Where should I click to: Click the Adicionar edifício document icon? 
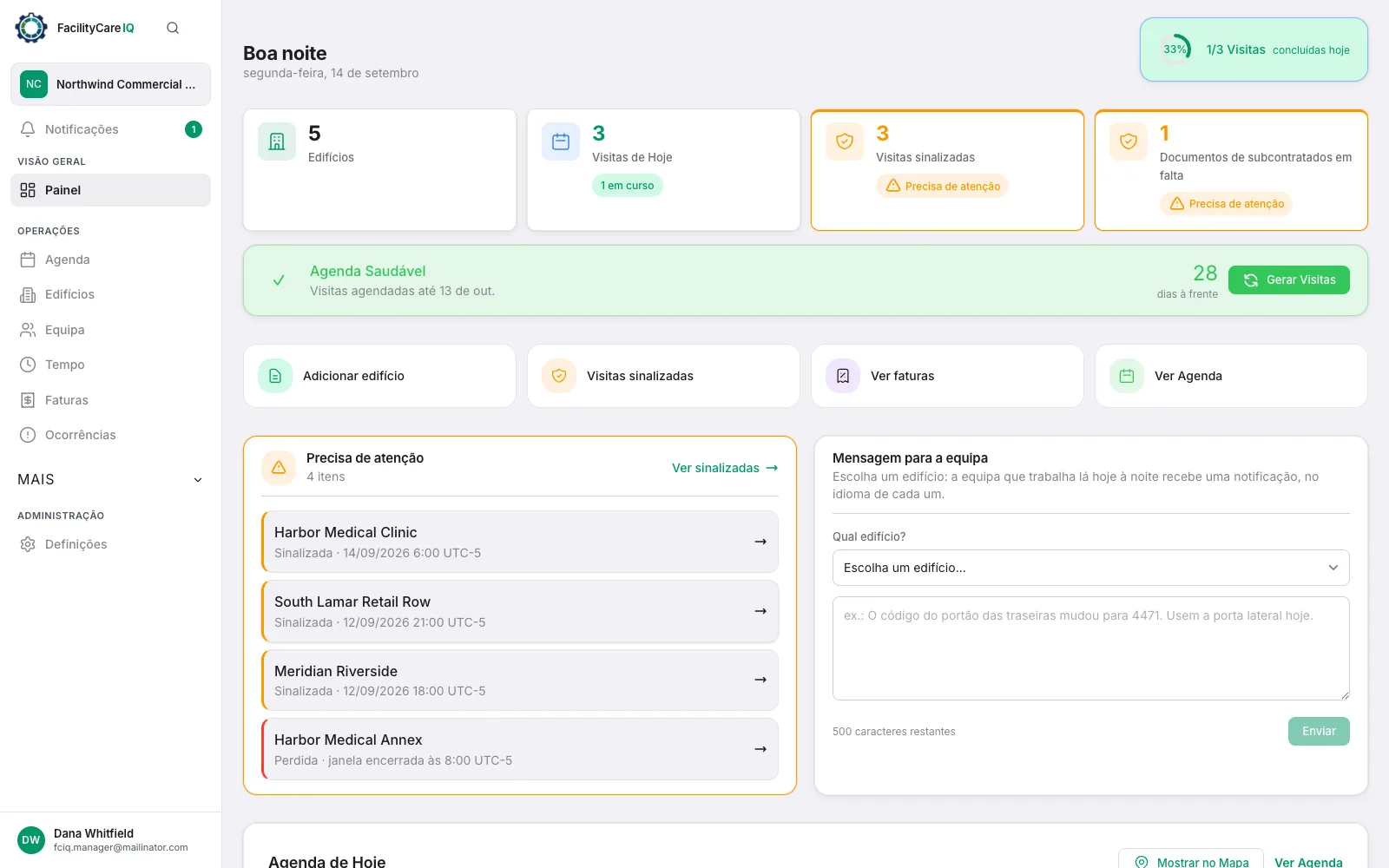pyautogui.click(x=275, y=376)
